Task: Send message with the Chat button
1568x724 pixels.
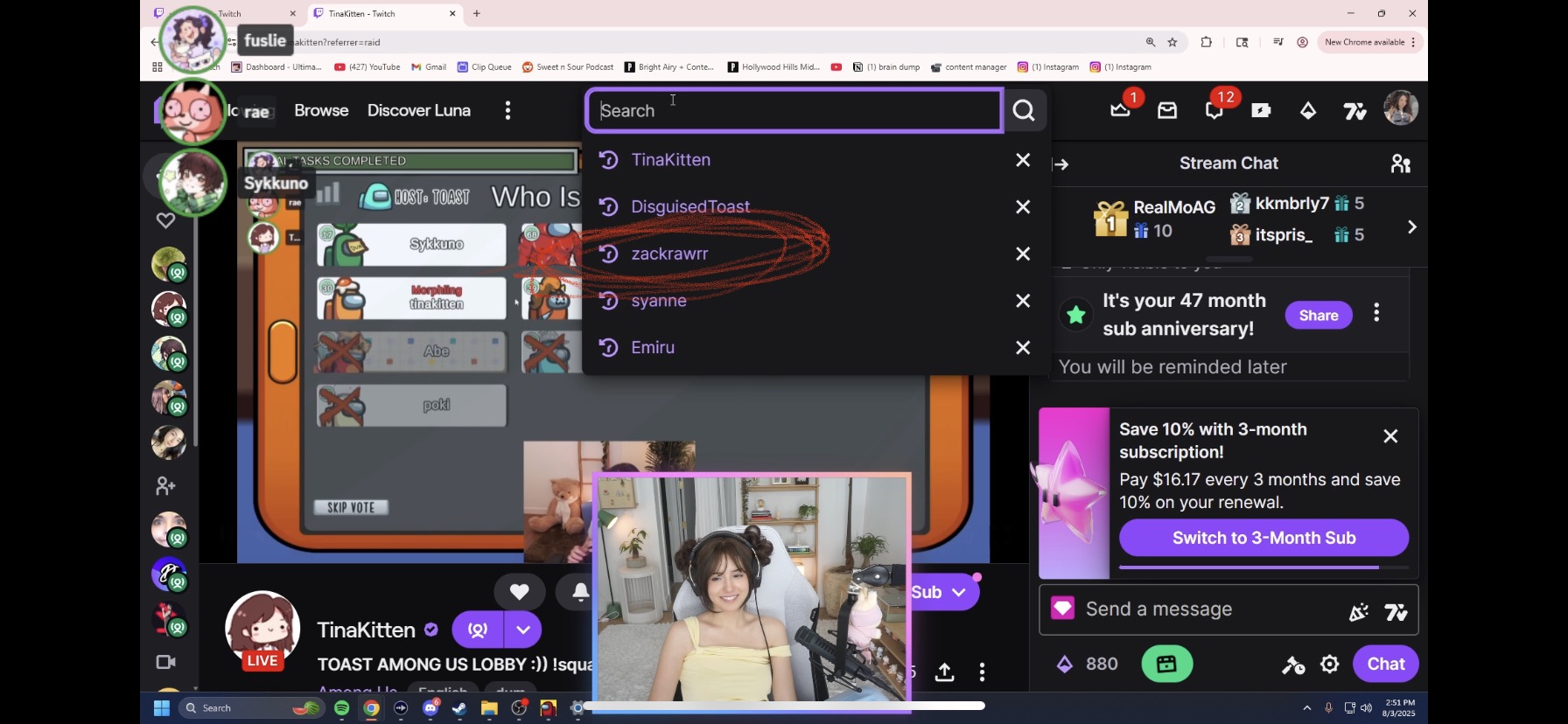Action: coord(1386,665)
